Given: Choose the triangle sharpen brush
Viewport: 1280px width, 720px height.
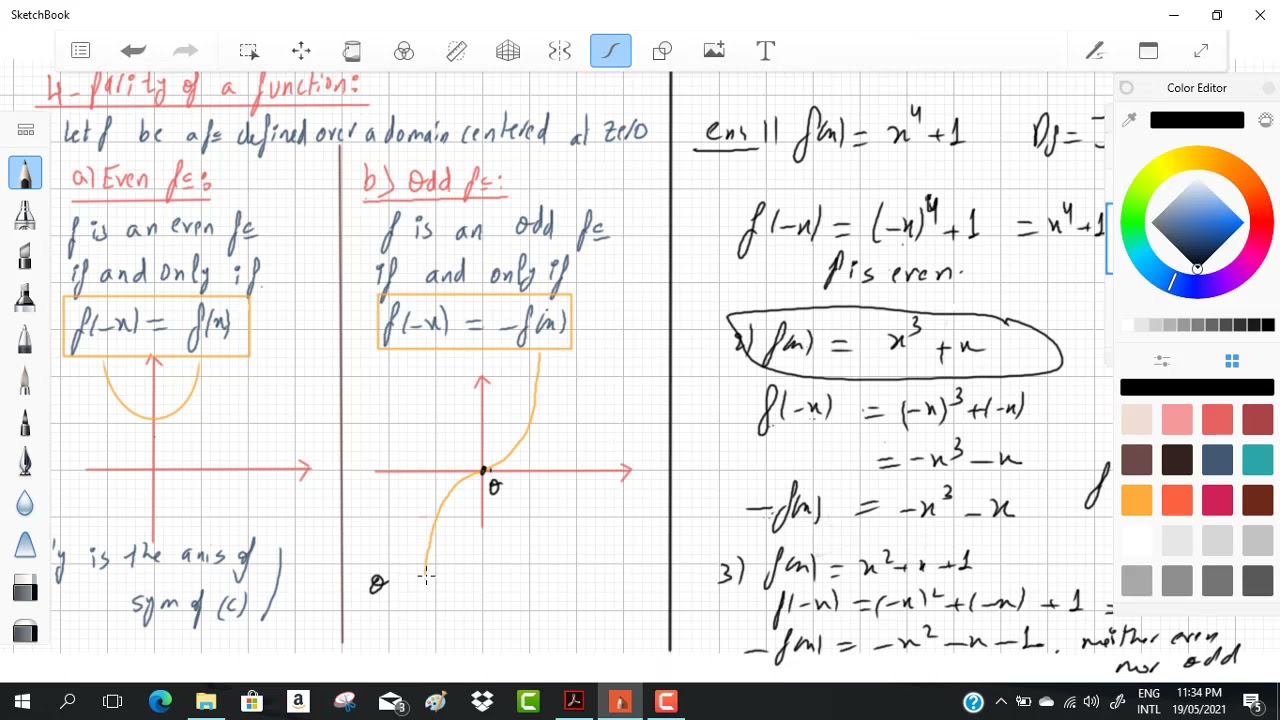Looking at the screenshot, I should (25, 545).
